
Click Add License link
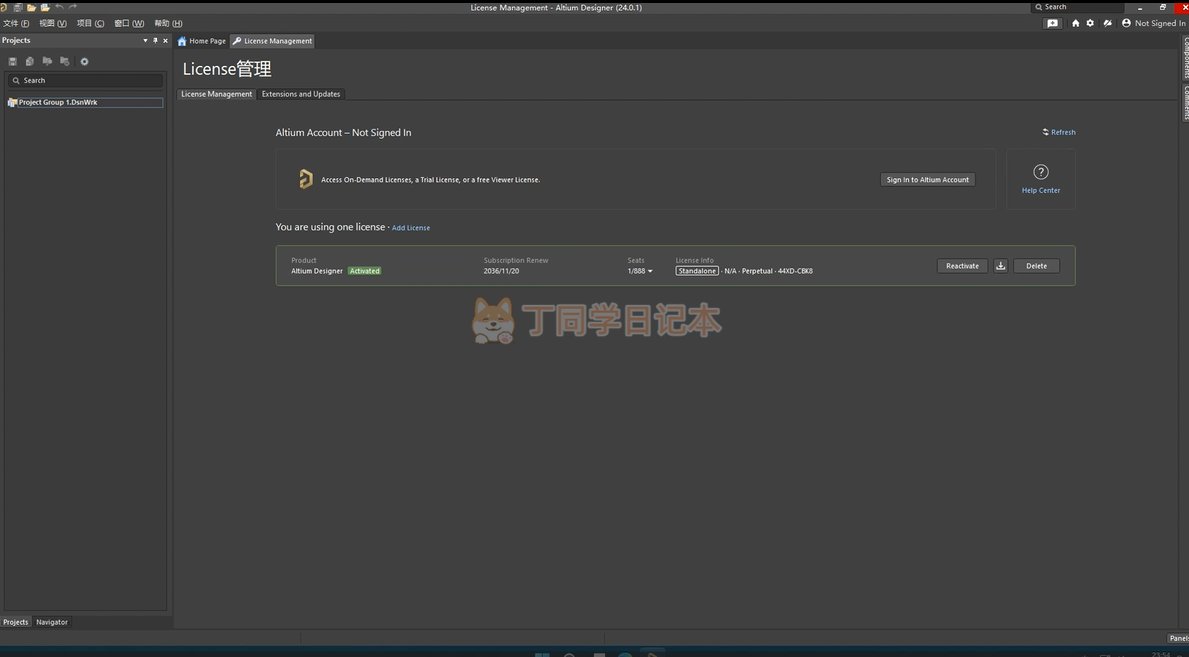[411, 228]
